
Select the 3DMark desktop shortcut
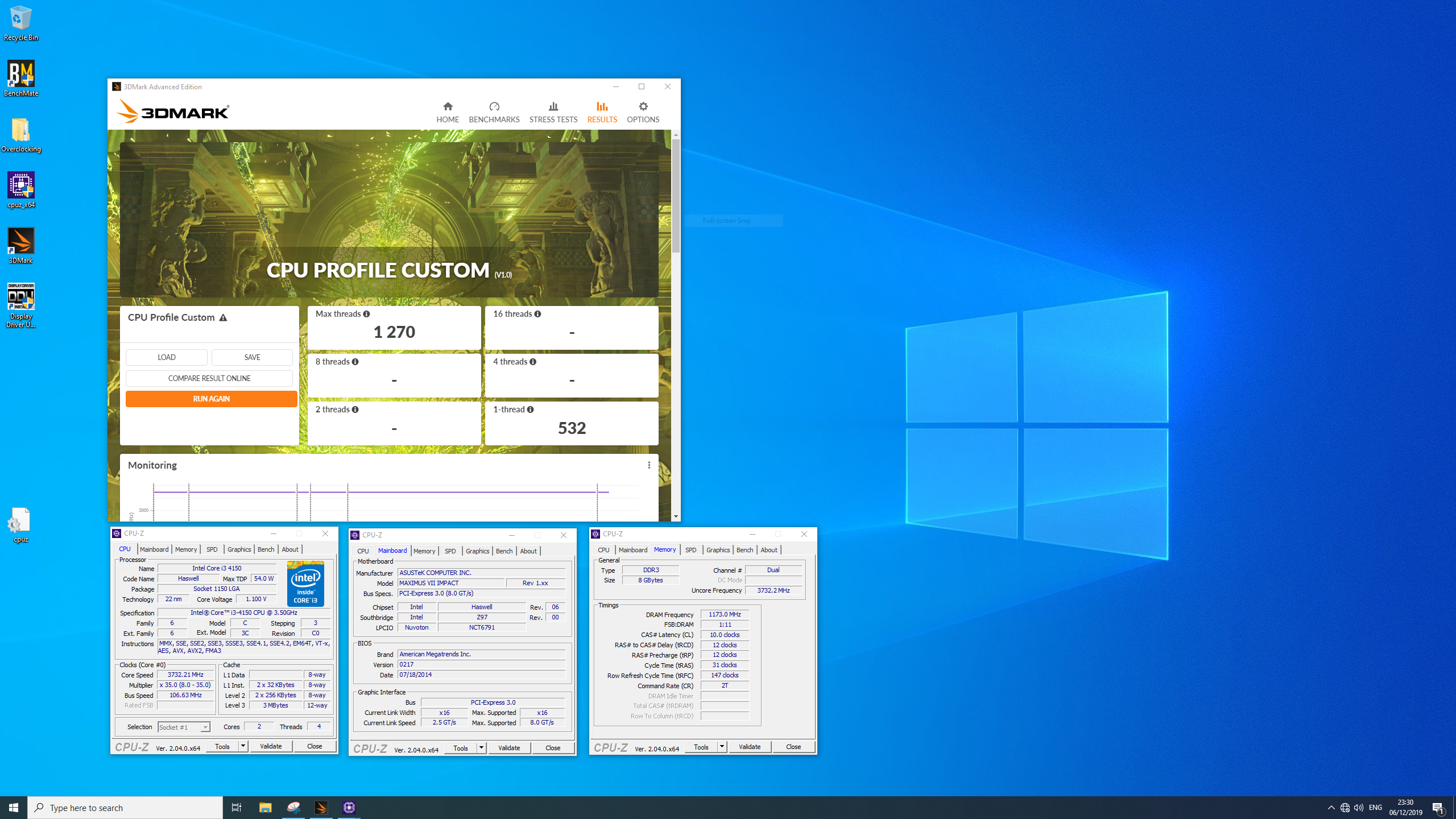(21, 246)
